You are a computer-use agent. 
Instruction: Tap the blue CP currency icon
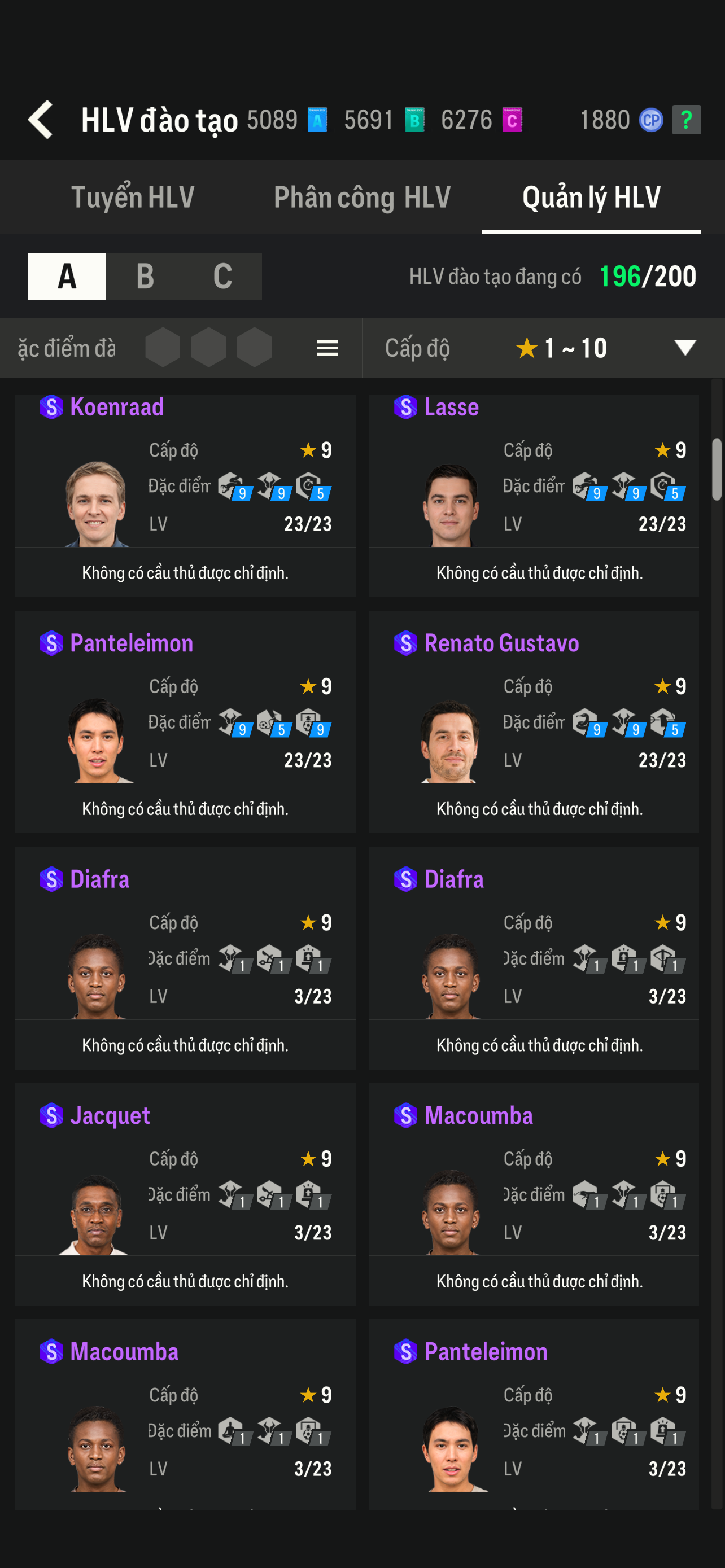point(650,120)
